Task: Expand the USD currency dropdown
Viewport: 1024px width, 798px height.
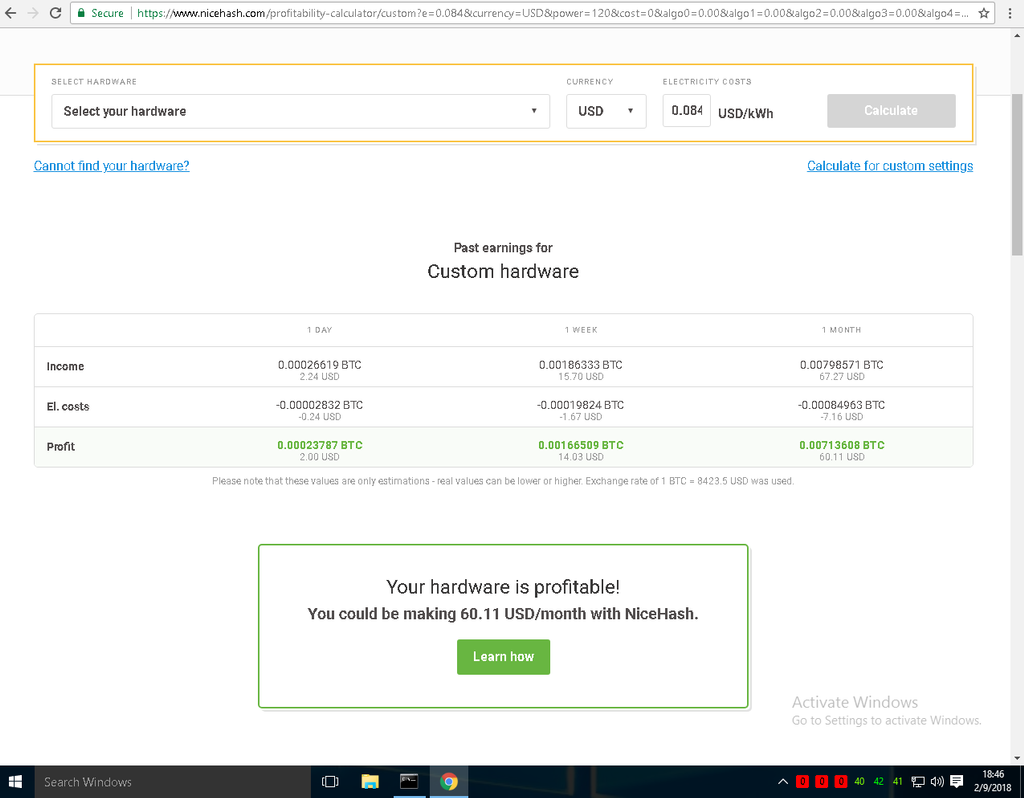Action: [606, 111]
